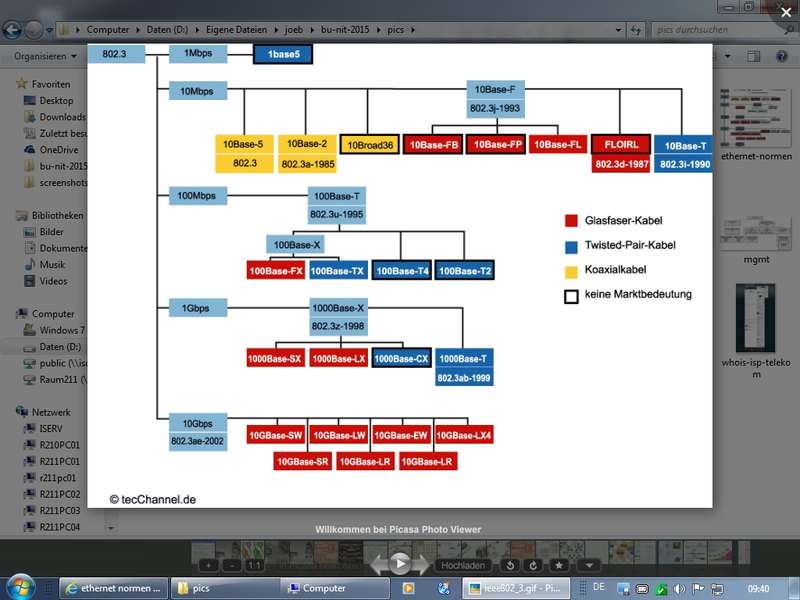Zoom in with the plus button
This screenshot has width=800, height=600.
coord(208,565)
